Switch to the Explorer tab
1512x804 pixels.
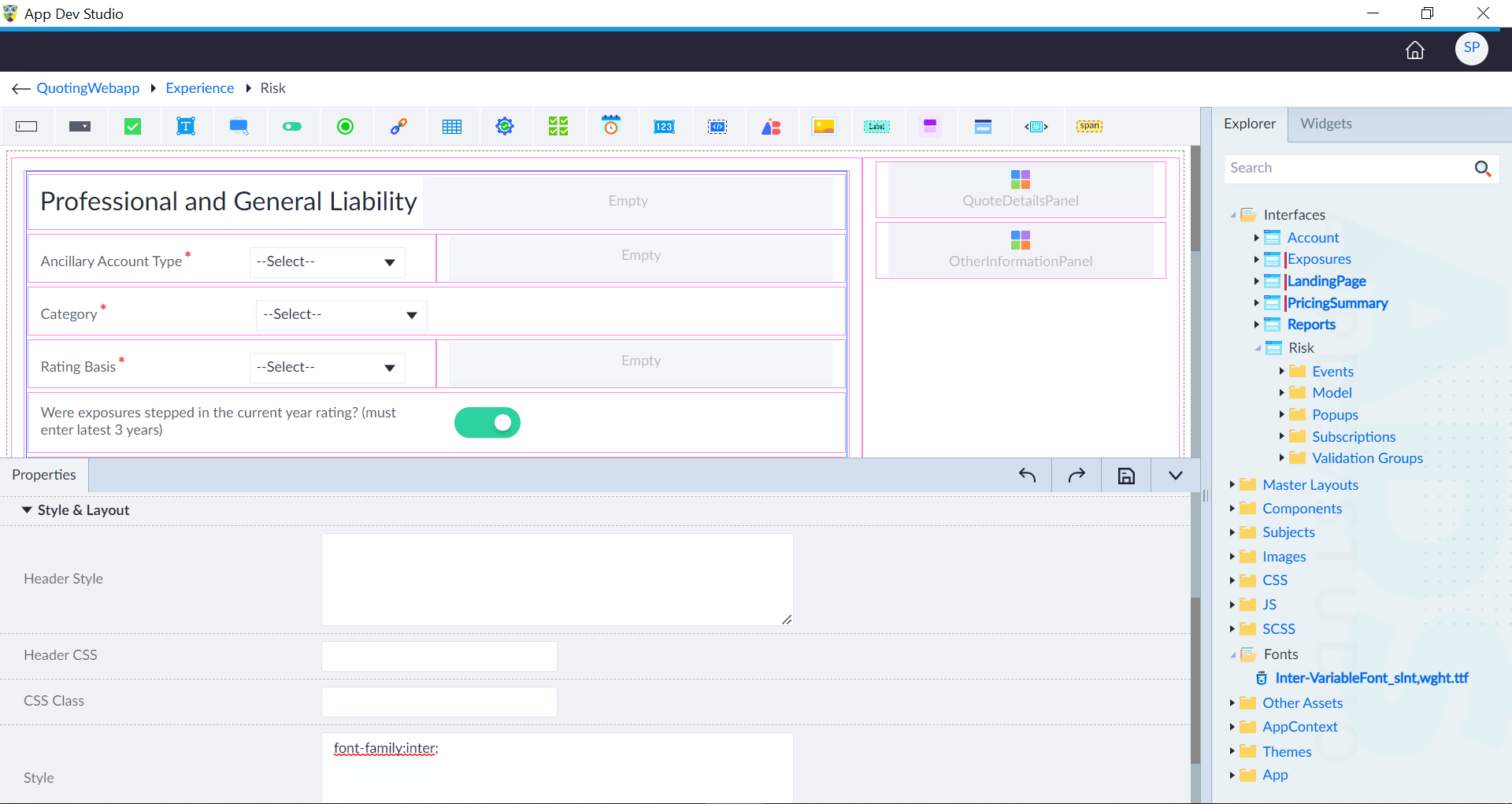pyautogui.click(x=1250, y=124)
